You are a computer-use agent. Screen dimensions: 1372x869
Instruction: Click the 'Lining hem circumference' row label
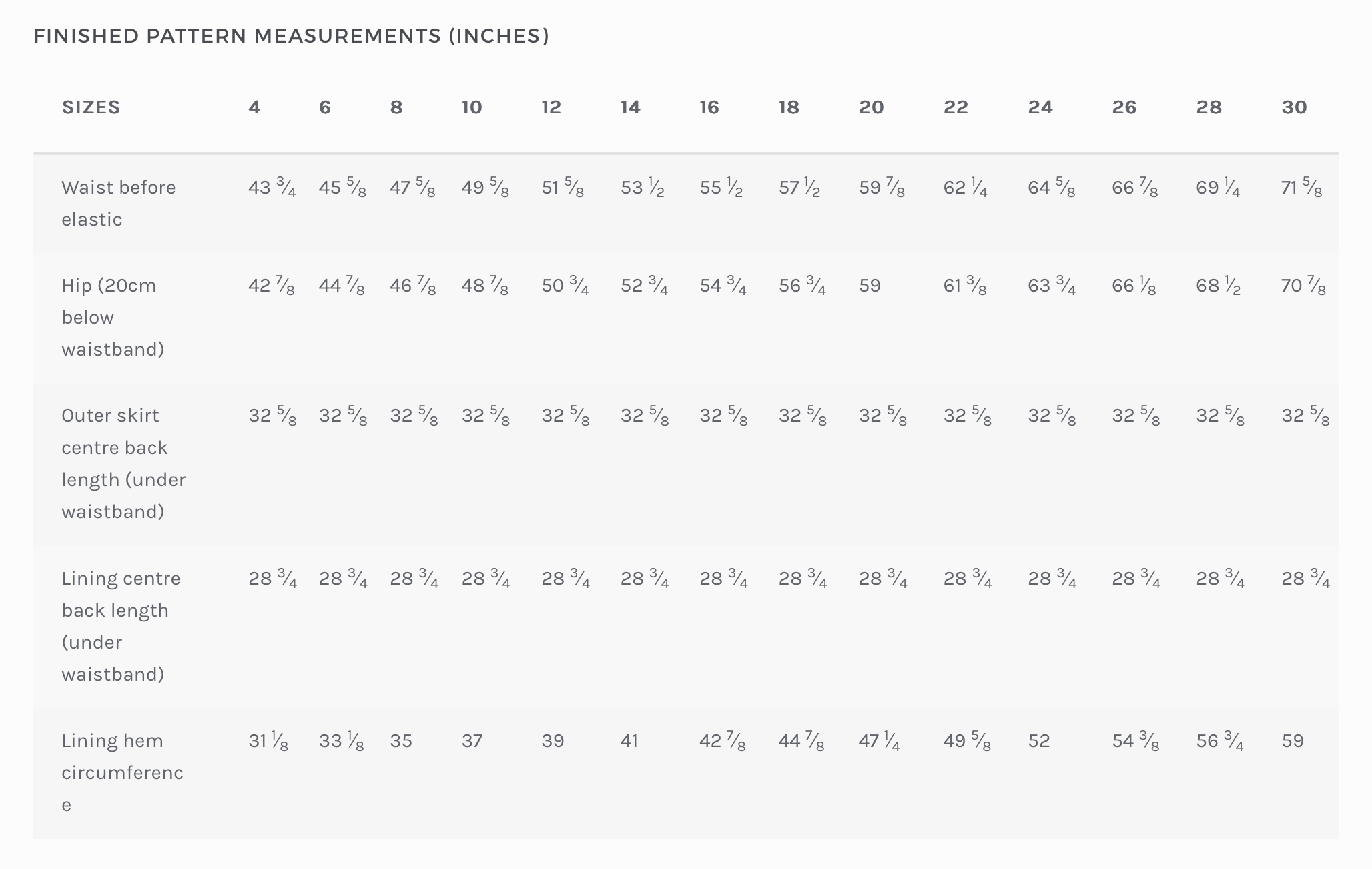pyautogui.click(x=122, y=772)
